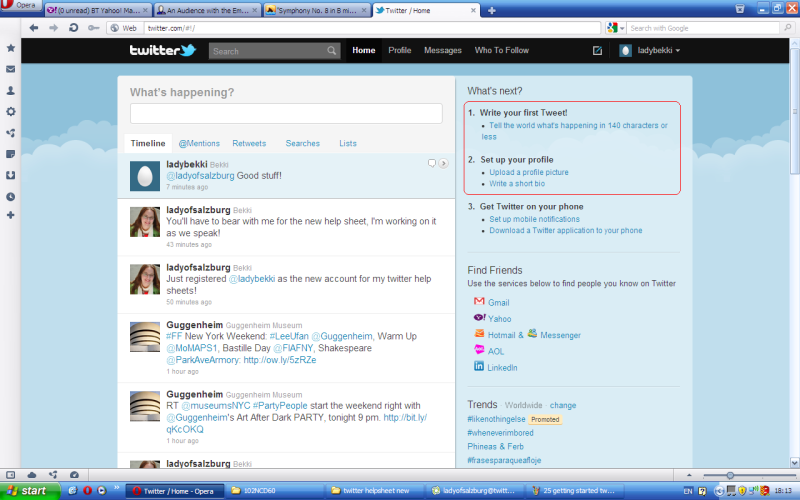Click in the What's happening tweet box
Image resolution: width=800 pixels, height=500 pixels.
coord(286,113)
